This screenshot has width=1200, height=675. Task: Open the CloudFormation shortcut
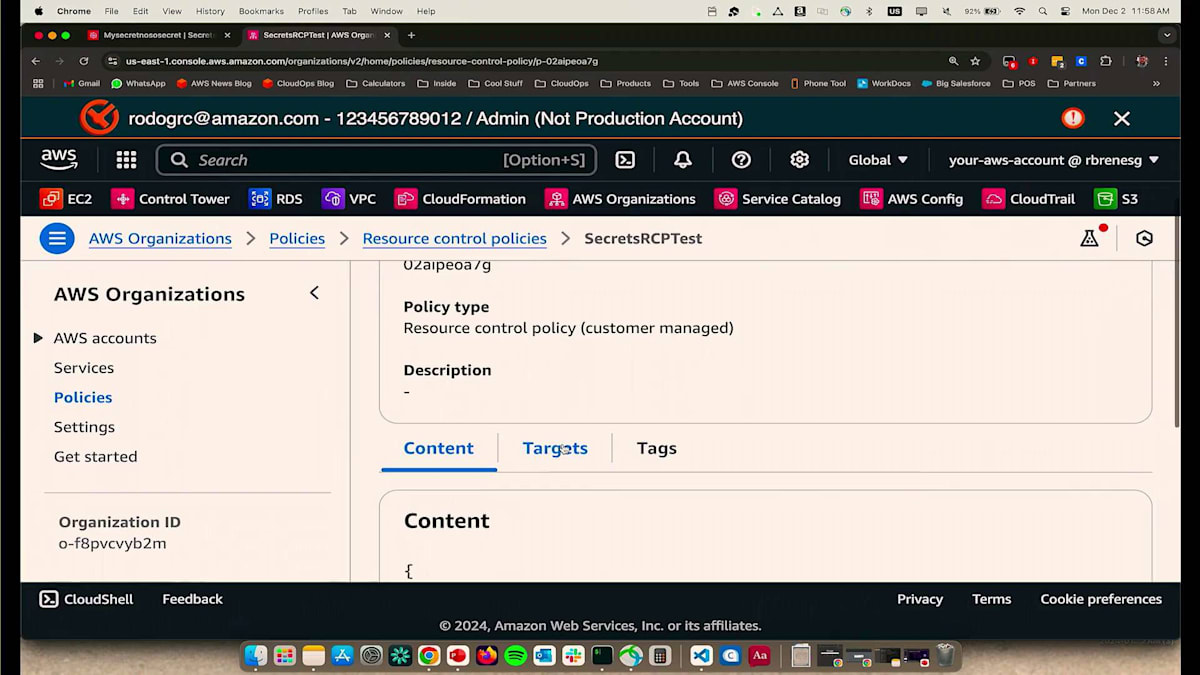460,199
